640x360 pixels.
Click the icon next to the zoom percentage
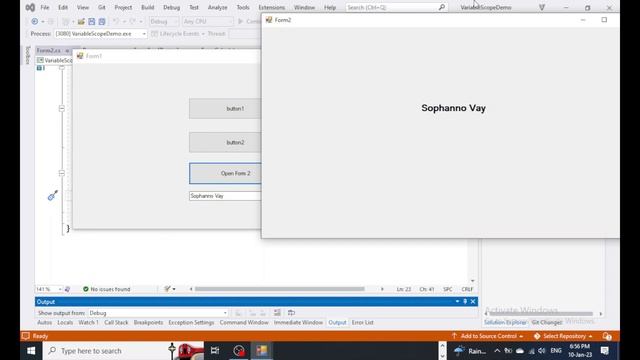(67, 289)
